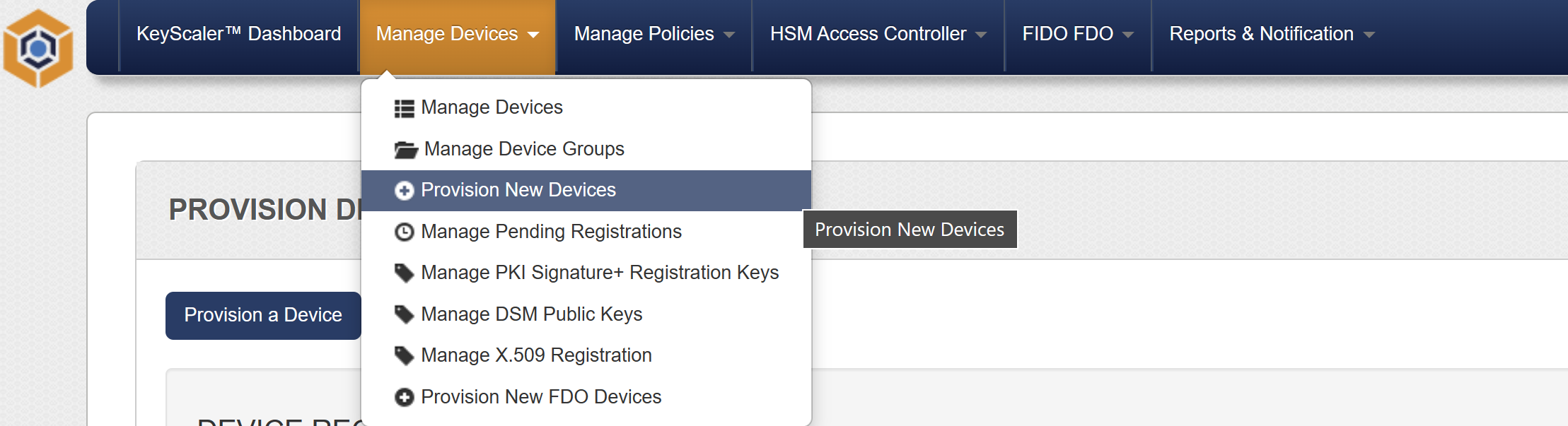Select Provision New Devices menu entry
This screenshot has width=1568, height=426.
pos(586,190)
